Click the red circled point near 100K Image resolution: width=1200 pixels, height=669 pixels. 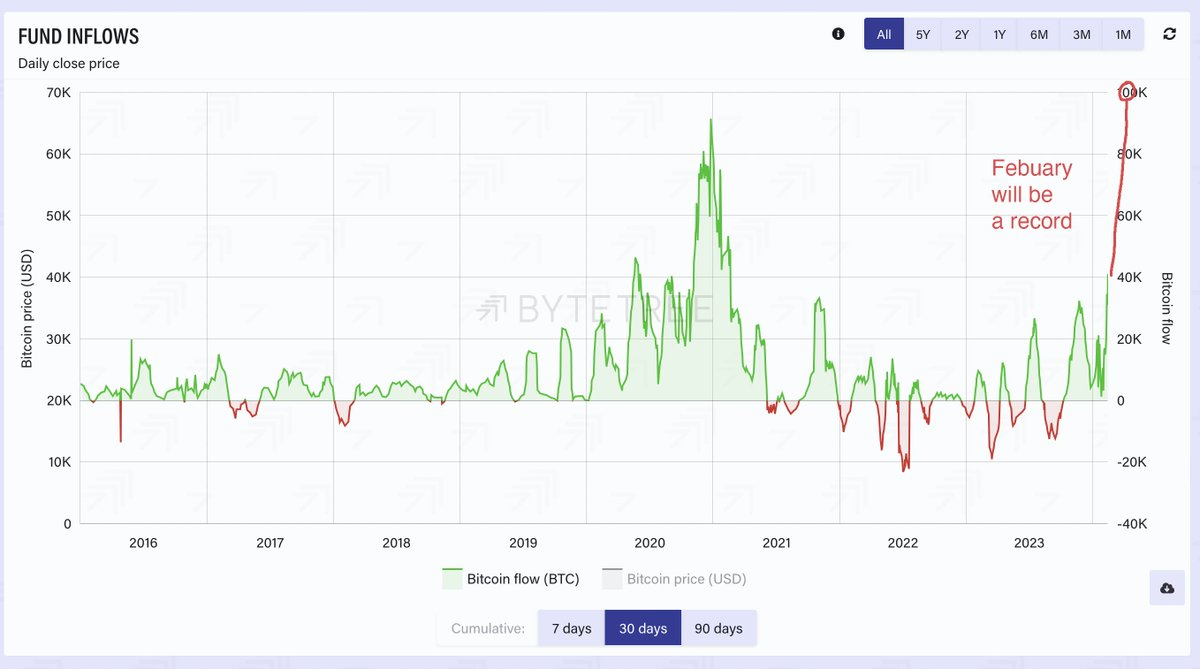1127,91
